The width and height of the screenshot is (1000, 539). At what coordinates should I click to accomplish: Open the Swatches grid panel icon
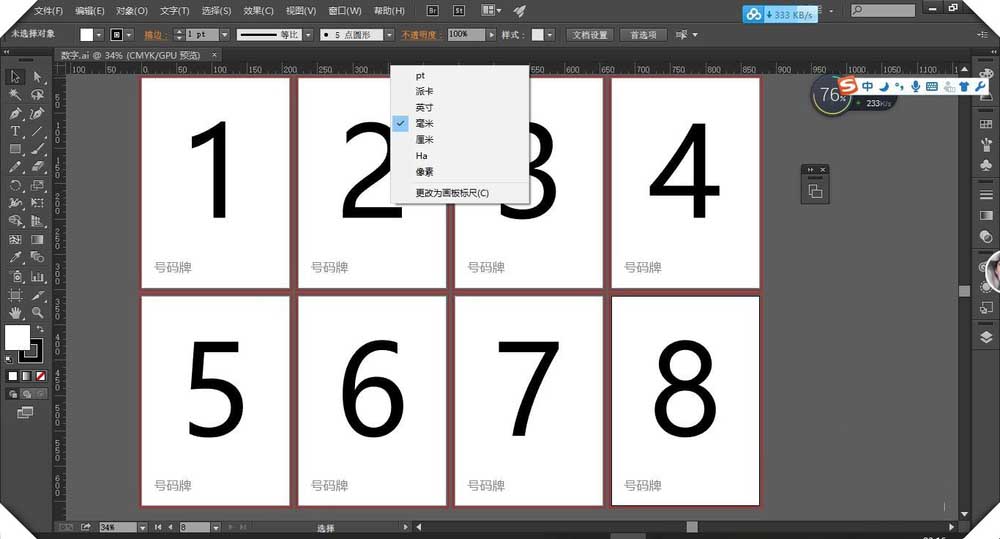(x=986, y=124)
